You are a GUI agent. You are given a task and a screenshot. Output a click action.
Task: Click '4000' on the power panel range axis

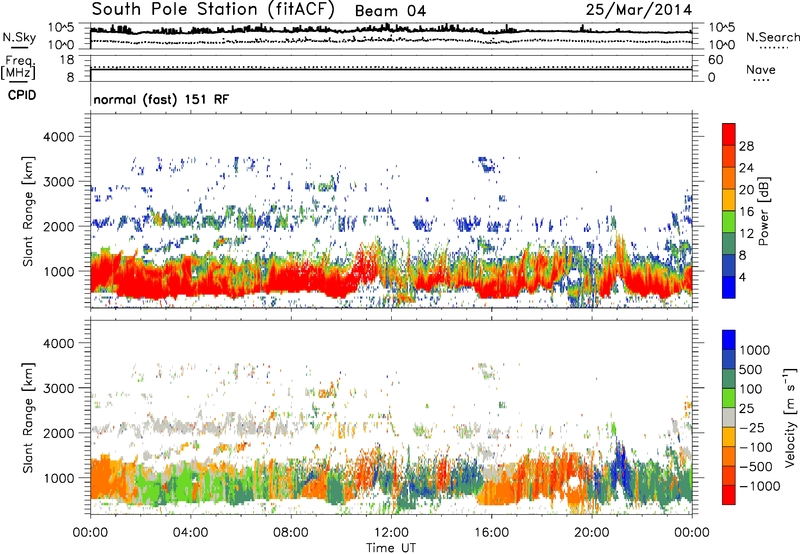59,137
